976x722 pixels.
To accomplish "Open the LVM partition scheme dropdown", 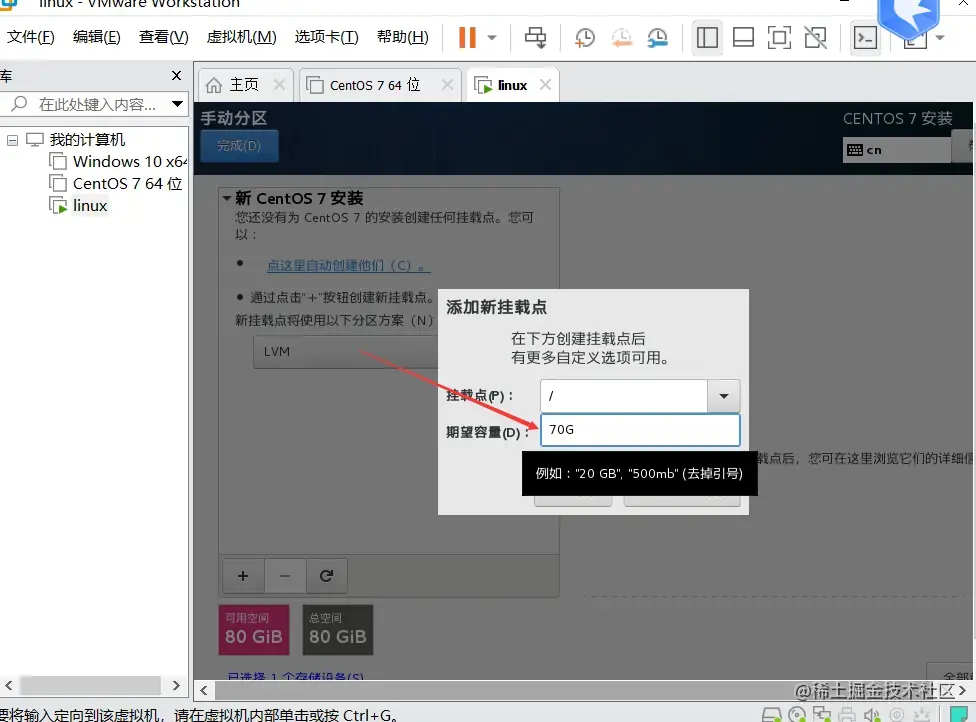I will click(x=346, y=352).
